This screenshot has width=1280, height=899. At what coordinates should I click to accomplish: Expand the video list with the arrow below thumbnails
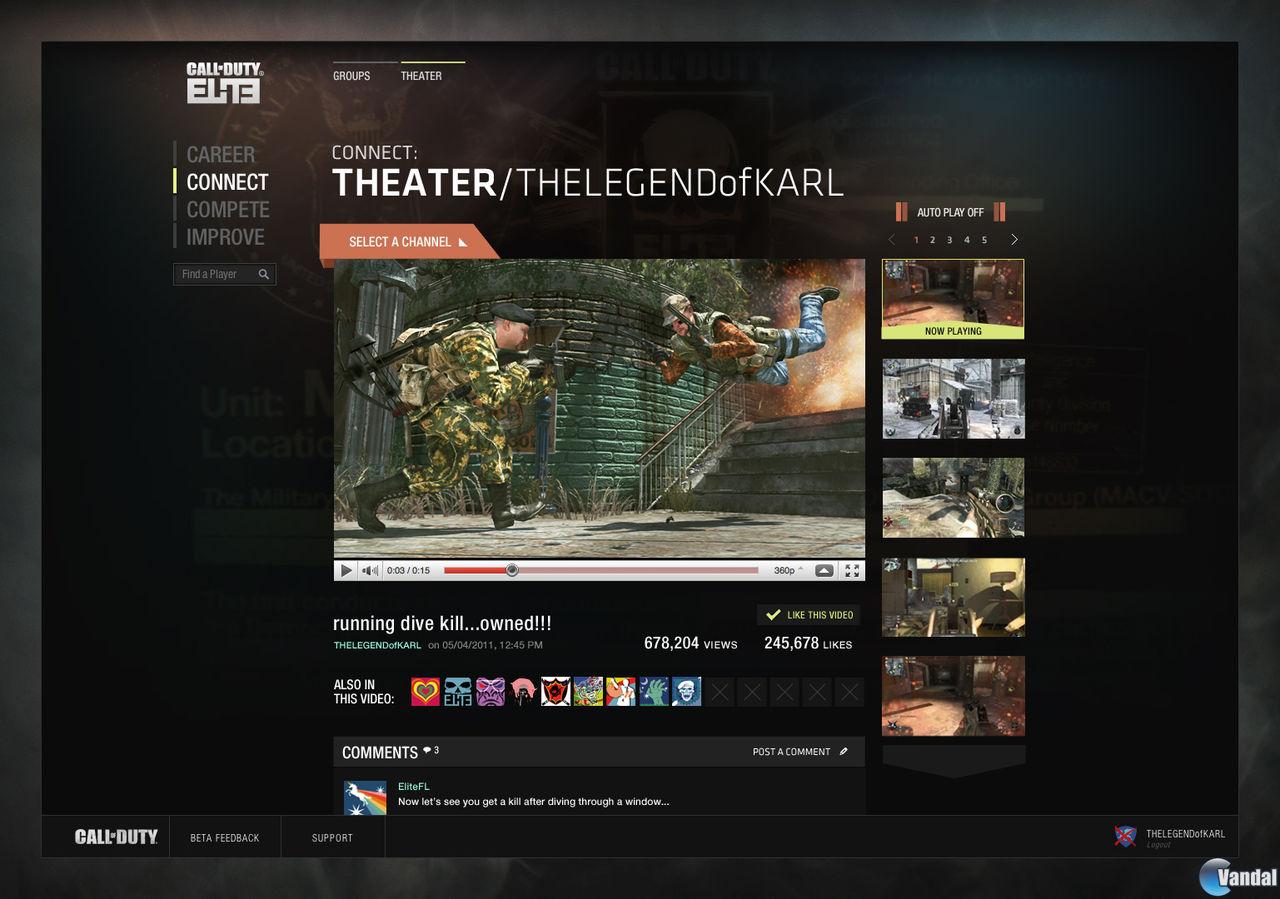point(952,760)
